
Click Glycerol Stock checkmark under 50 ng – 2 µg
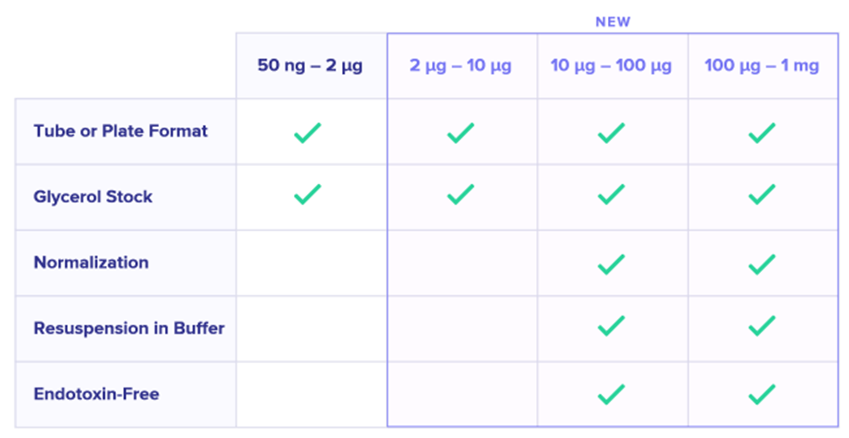coord(307,194)
